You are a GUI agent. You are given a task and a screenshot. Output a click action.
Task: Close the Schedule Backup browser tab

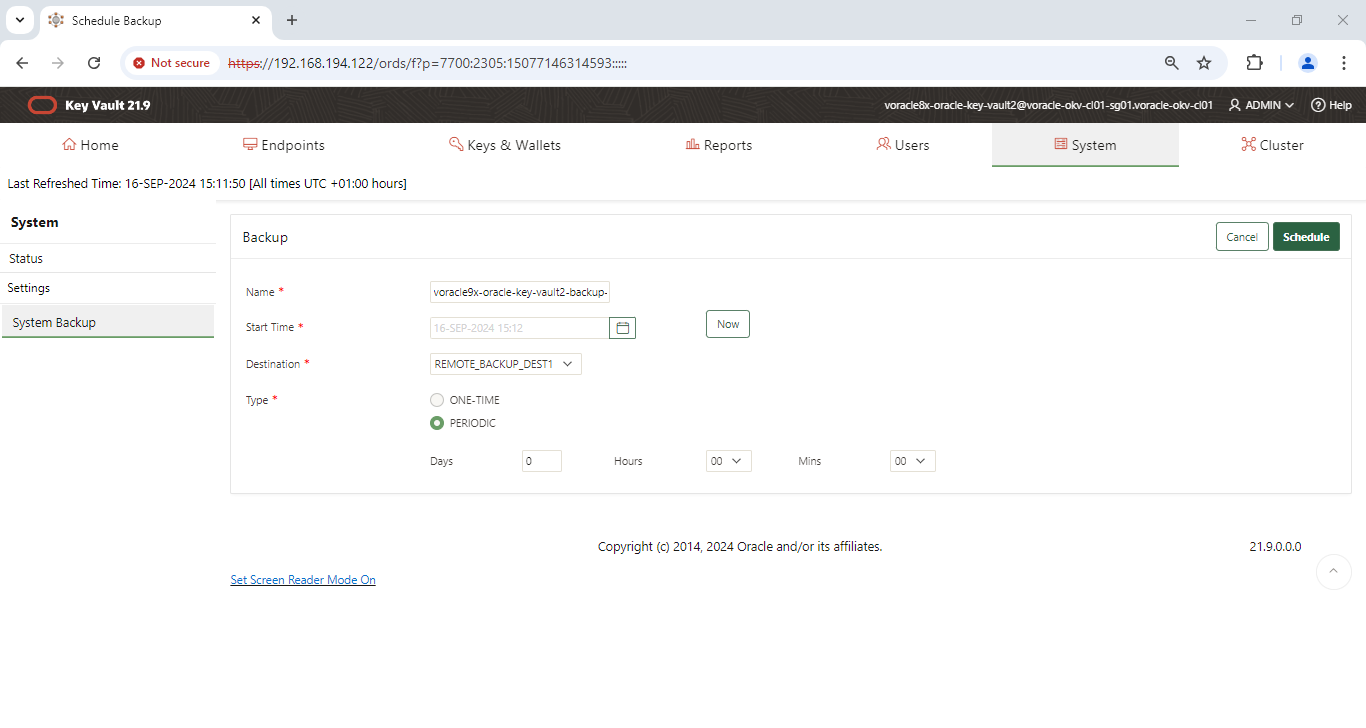pyautogui.click(x=256, y=20)
